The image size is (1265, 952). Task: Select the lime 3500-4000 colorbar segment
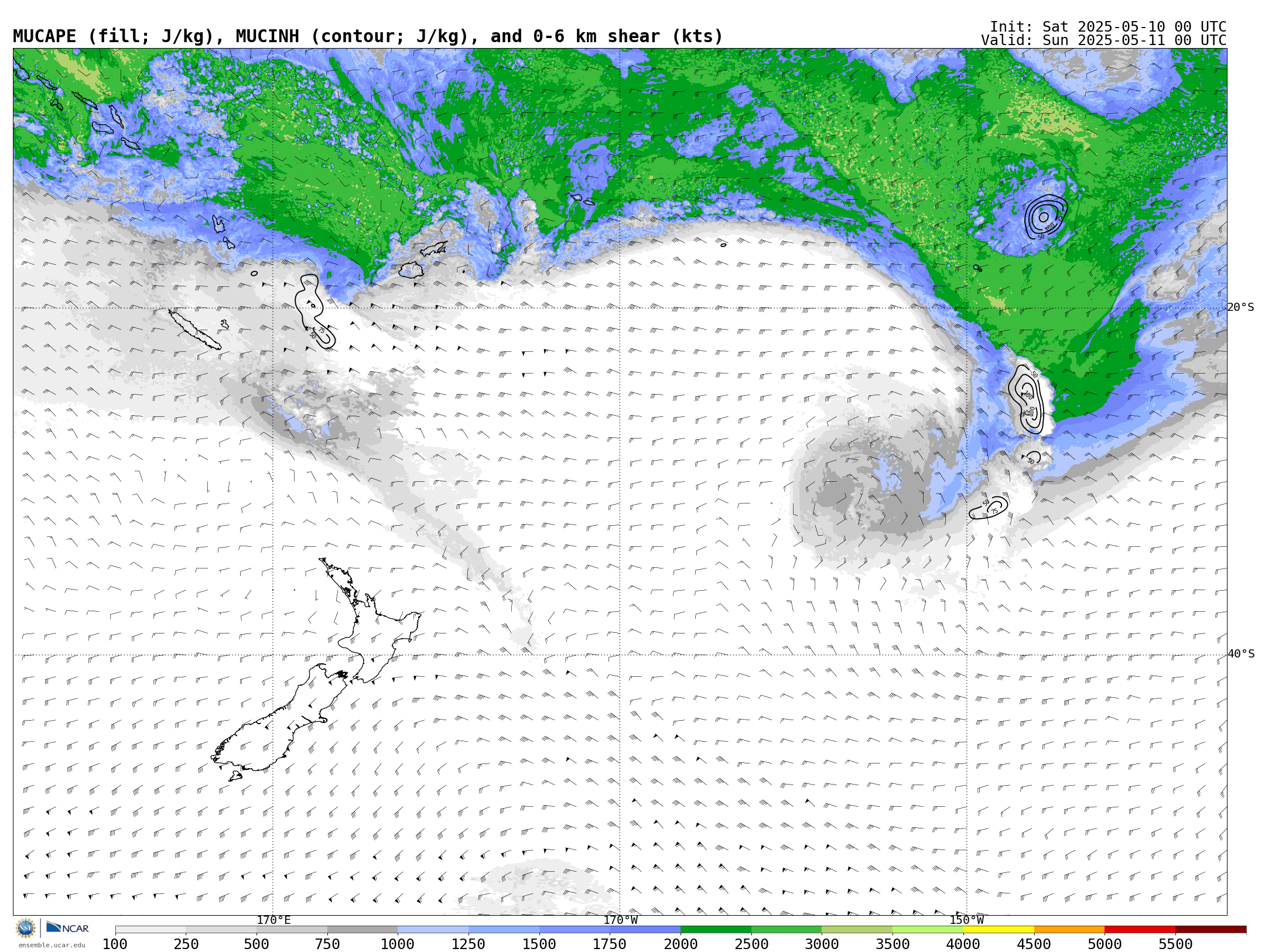928,930
